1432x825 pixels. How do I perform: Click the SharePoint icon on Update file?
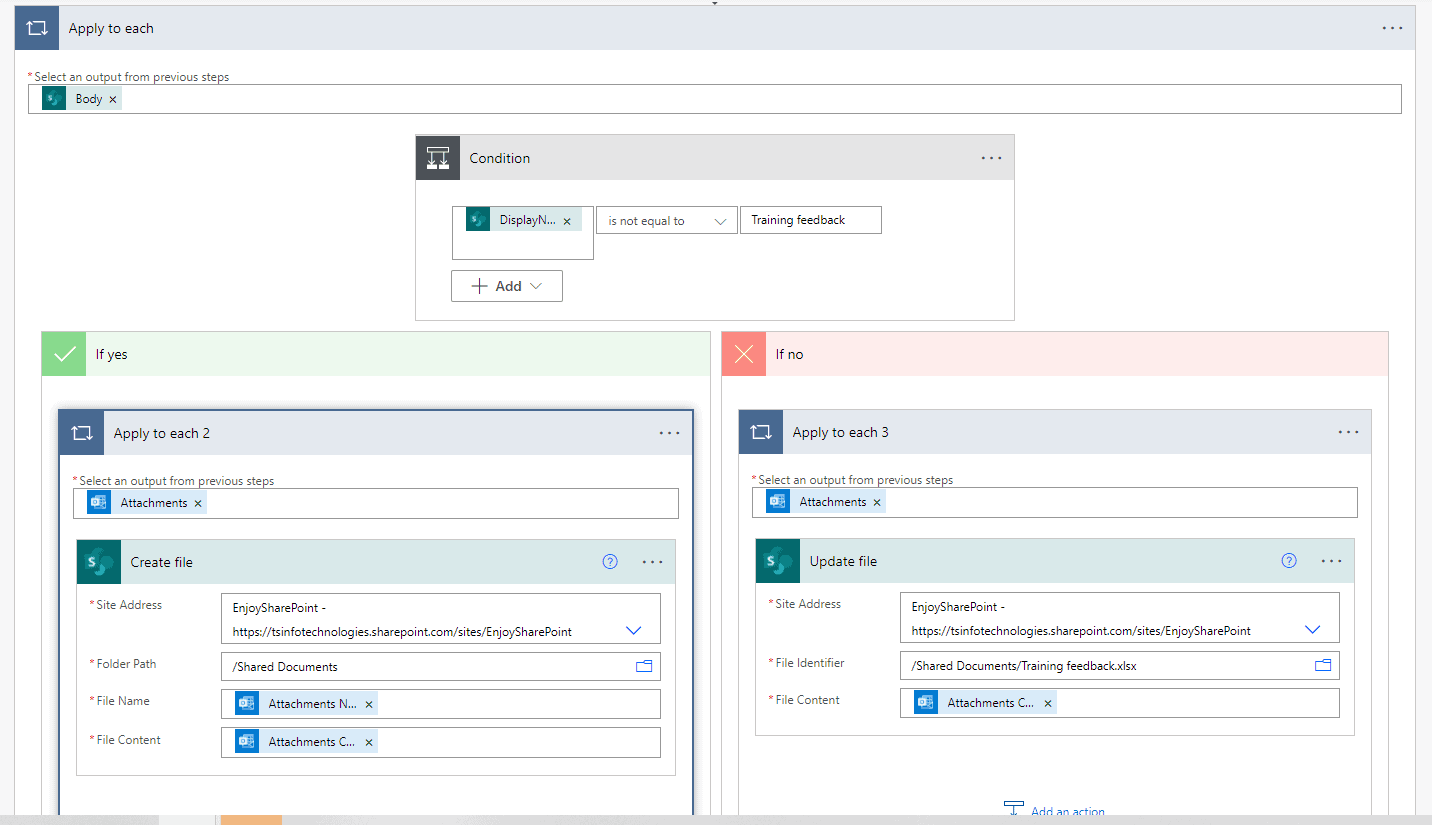click(x=778, y=560)
